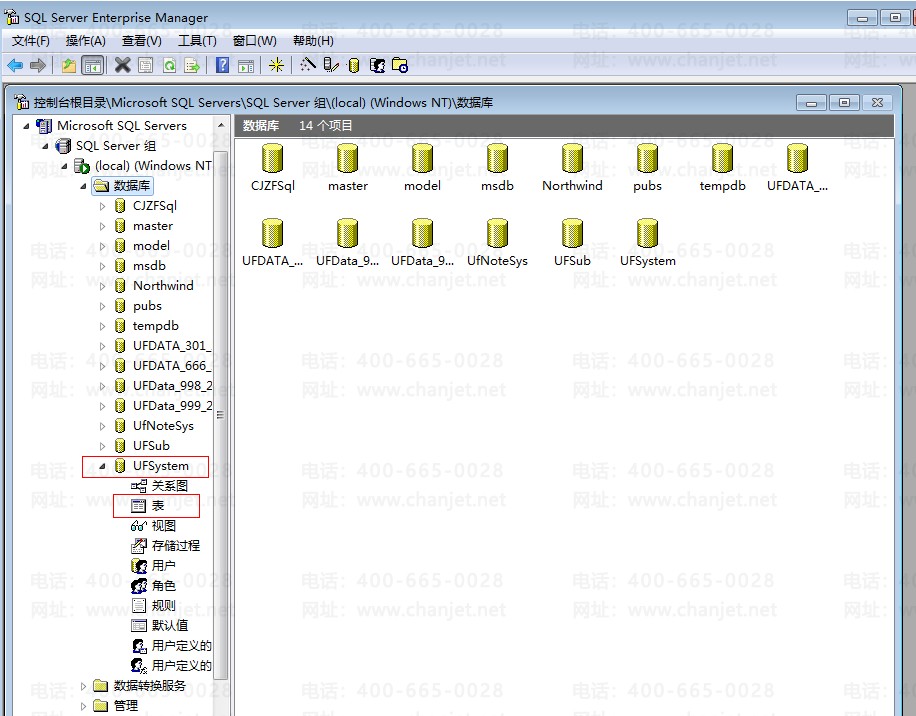Image resolution: width=916 pixels, height=716 pixels.
Task: Select the UFSystem database icon in right pane
Action: [x=647, y=235]
